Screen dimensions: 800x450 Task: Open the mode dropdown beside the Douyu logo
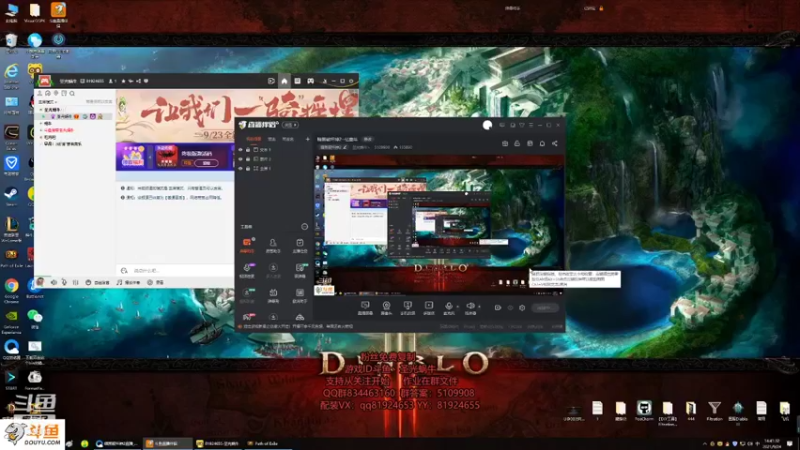291,125
